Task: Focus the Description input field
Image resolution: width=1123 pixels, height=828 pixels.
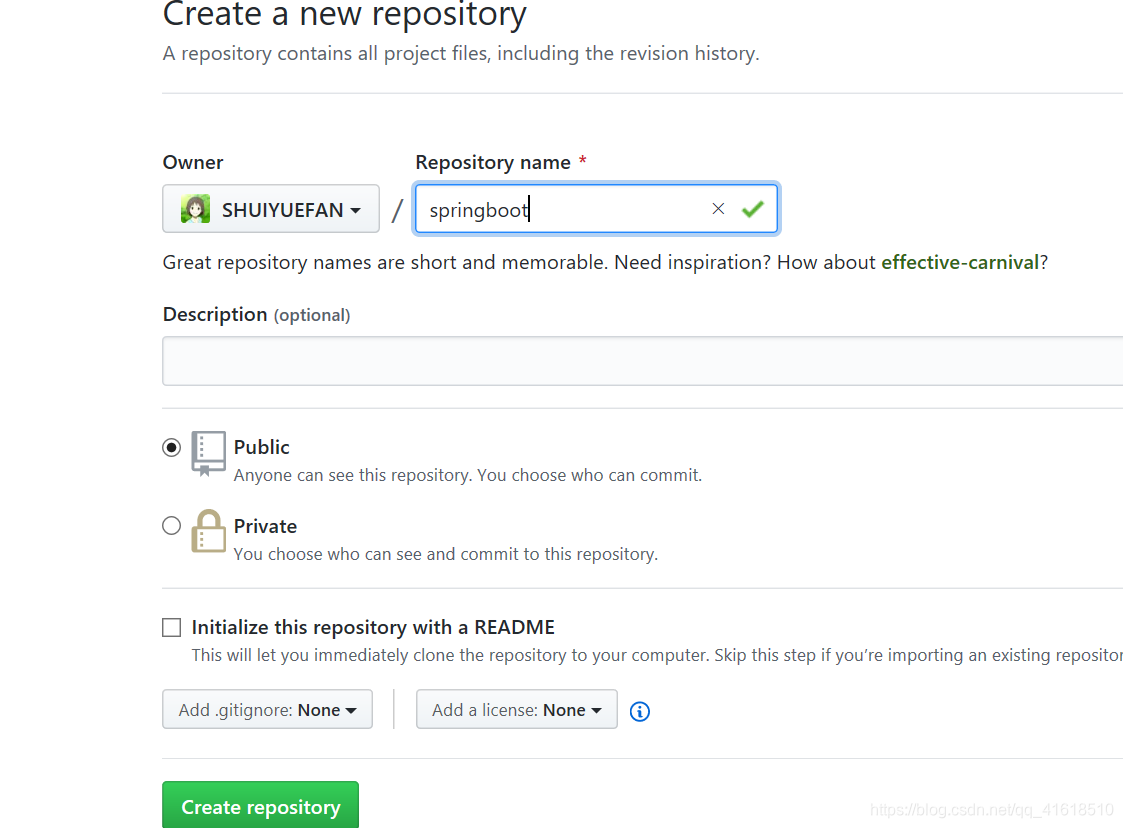Action: click(642, 361)
